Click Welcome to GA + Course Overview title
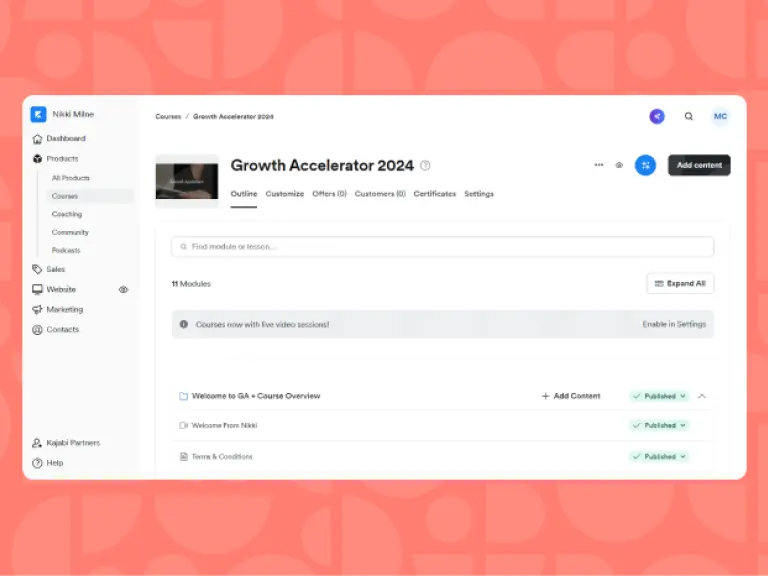Image resolution: width=768 pixels, height=576 pixels. 256,396
